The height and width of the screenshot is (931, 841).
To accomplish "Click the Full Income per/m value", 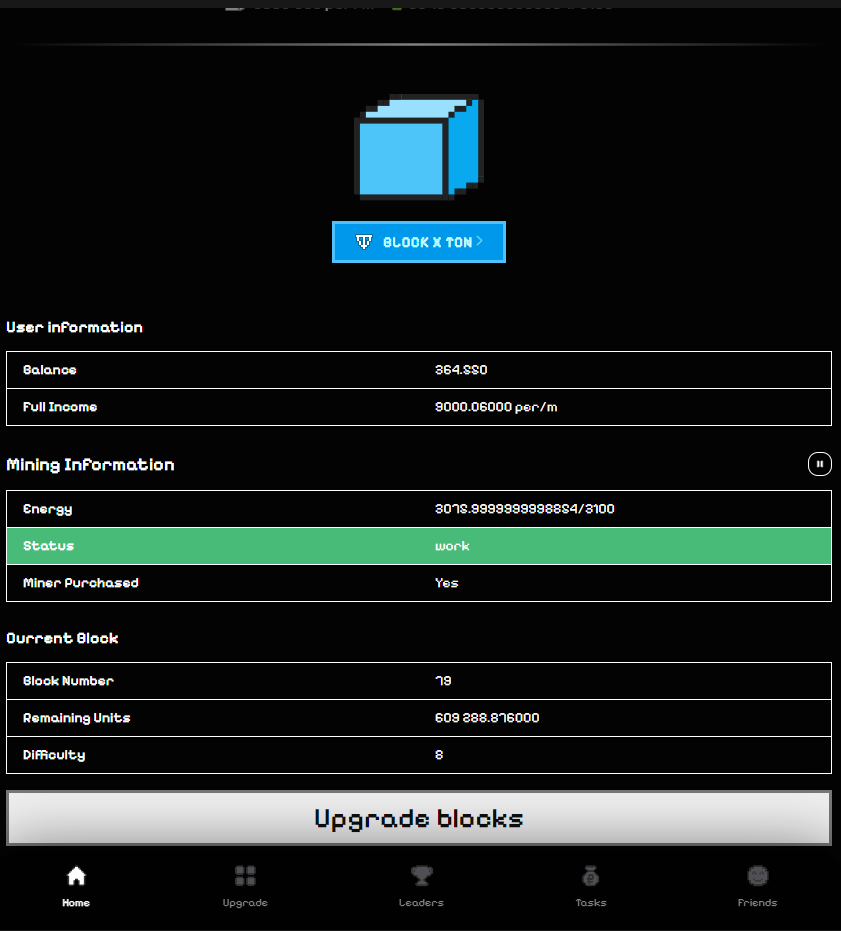I will point(496,407).
